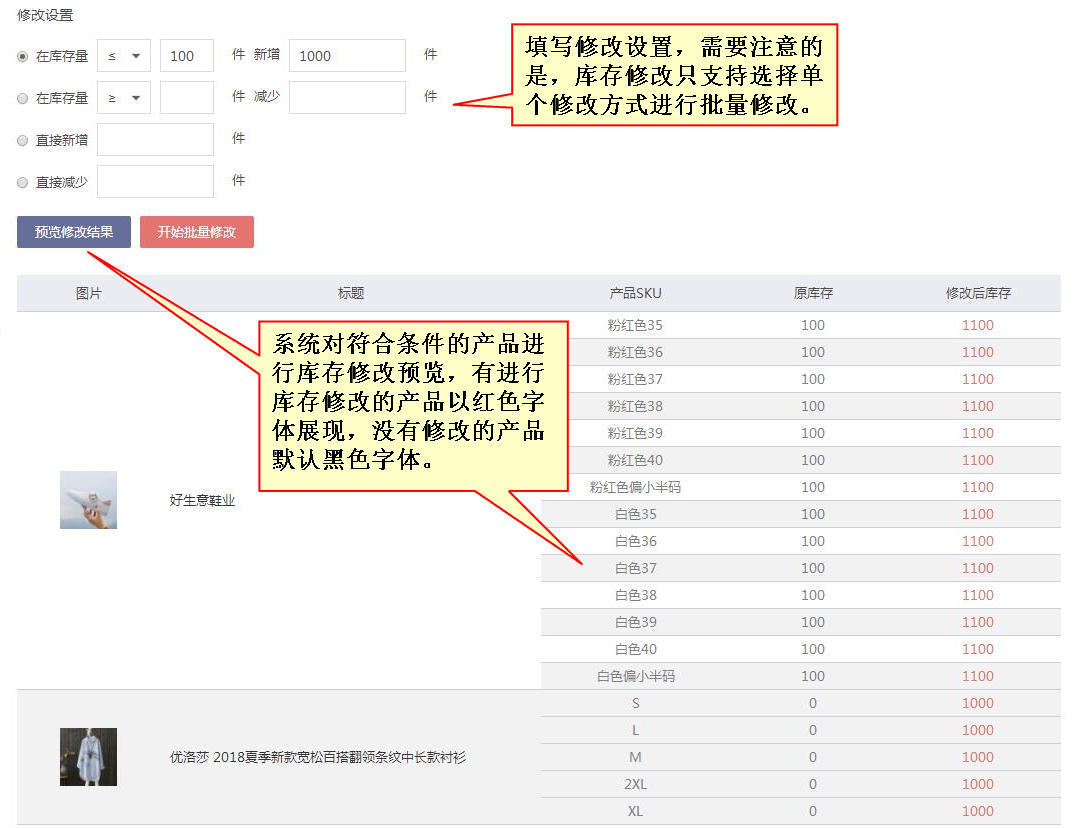Click the 修改后库存 column header

pyautogui.click(x=978, y=293)
